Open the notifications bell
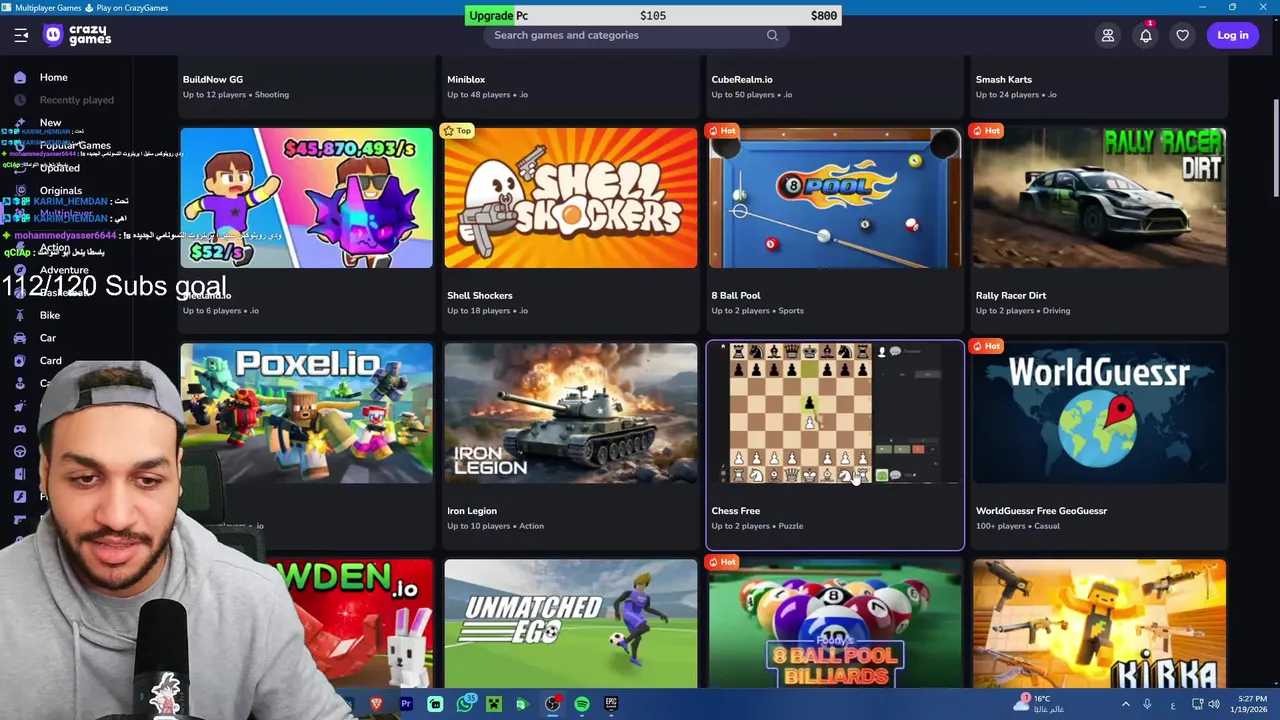 click(x=1146, y=35)
